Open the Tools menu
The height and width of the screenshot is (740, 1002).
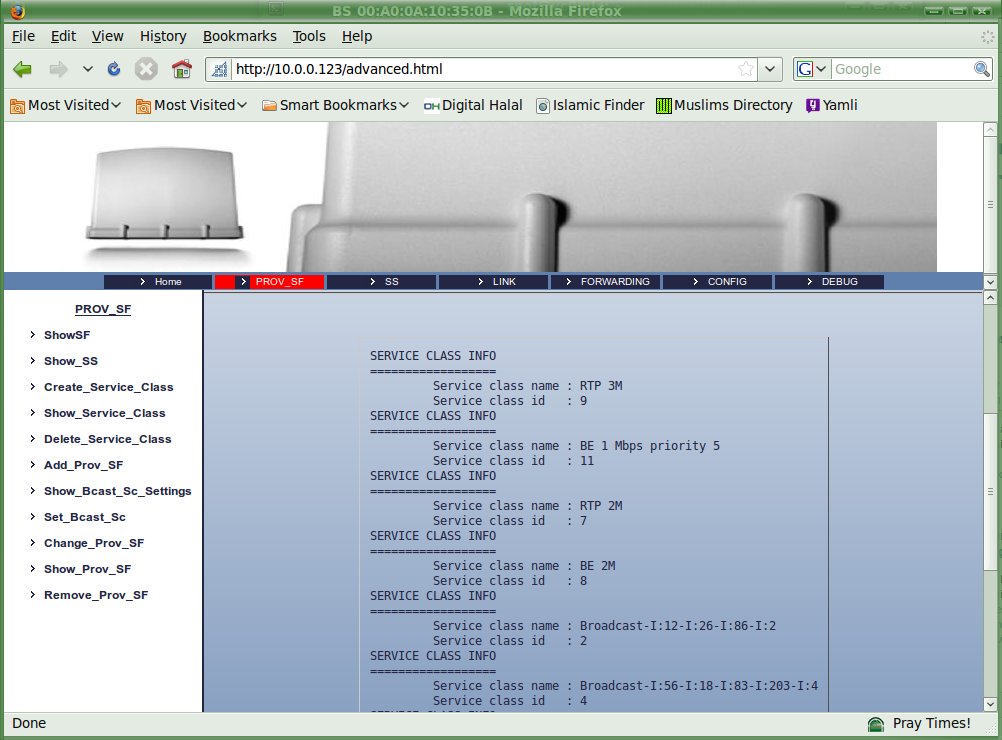point(309,36)
